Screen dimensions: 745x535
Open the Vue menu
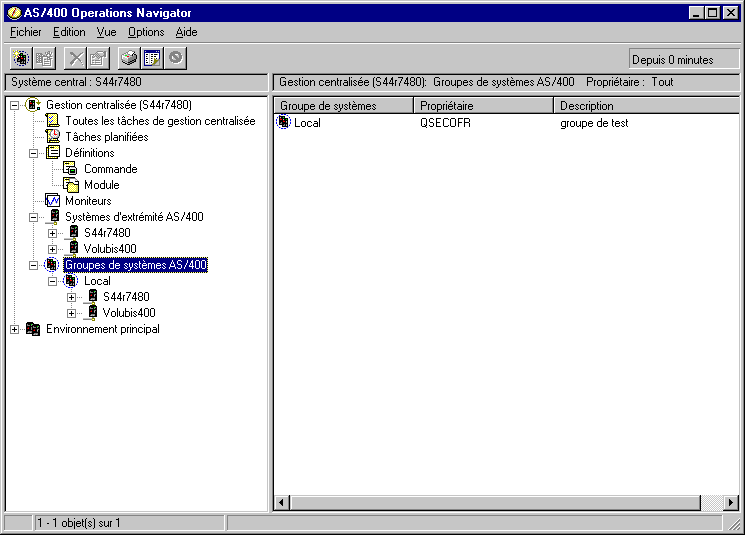106,32
